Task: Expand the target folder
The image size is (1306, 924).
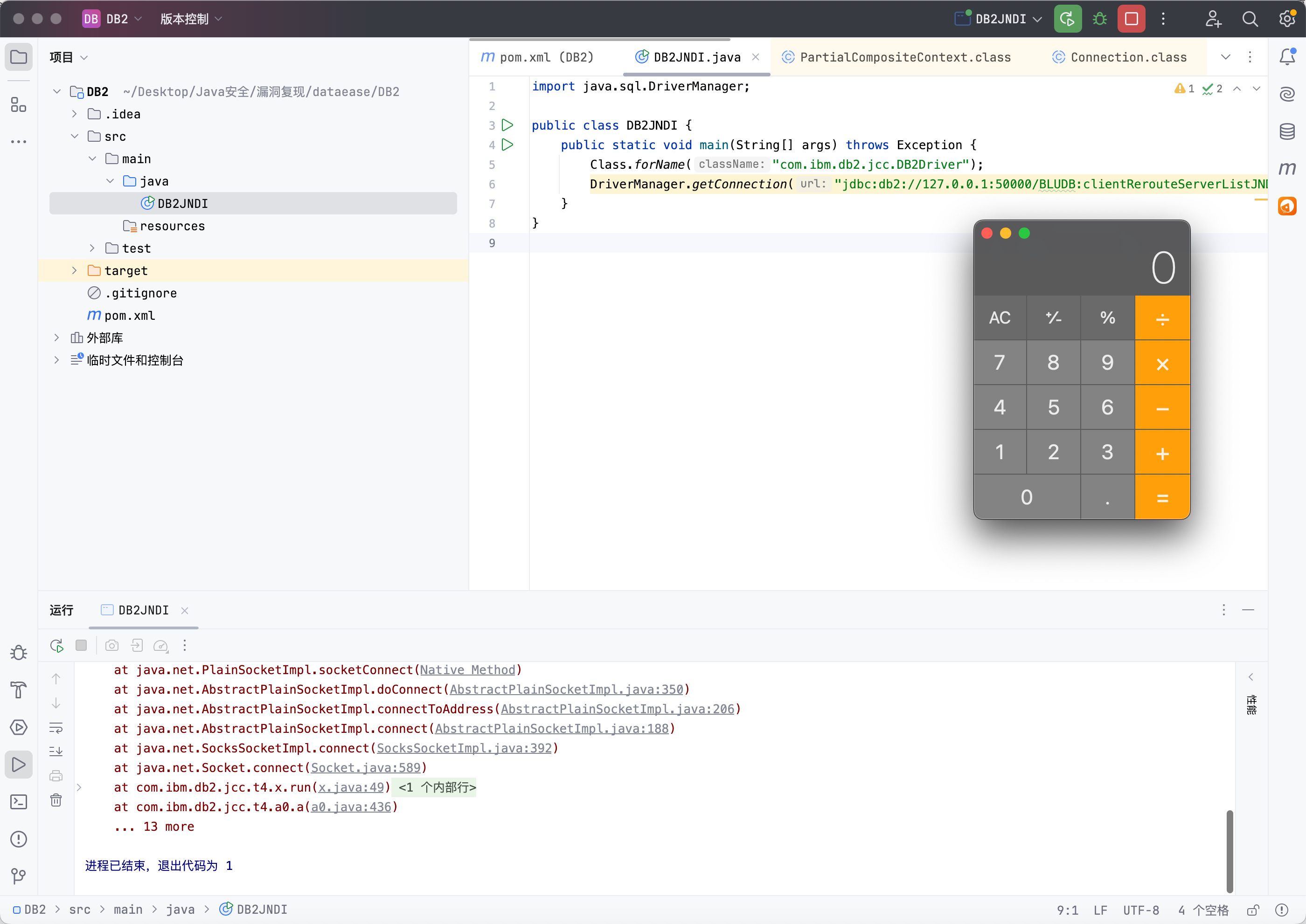Action: click(x=75, y=271)
